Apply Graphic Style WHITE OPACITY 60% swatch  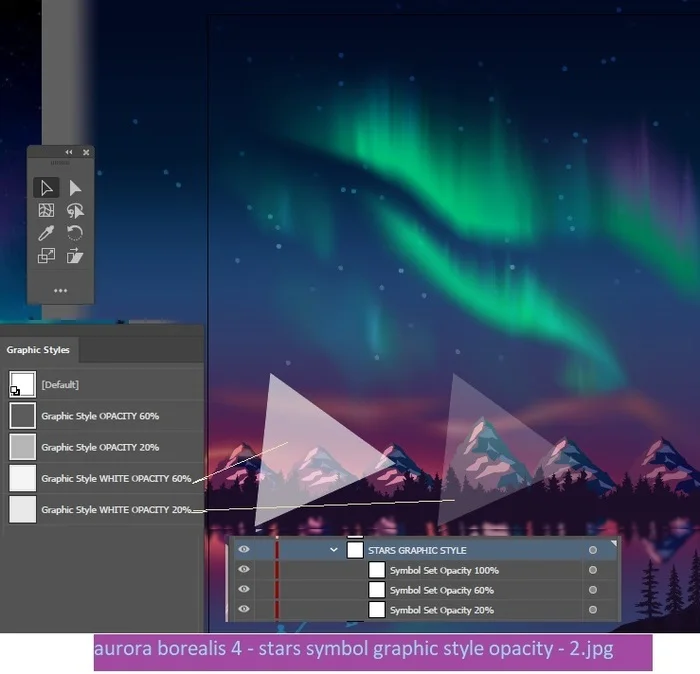tap(22, 478)
